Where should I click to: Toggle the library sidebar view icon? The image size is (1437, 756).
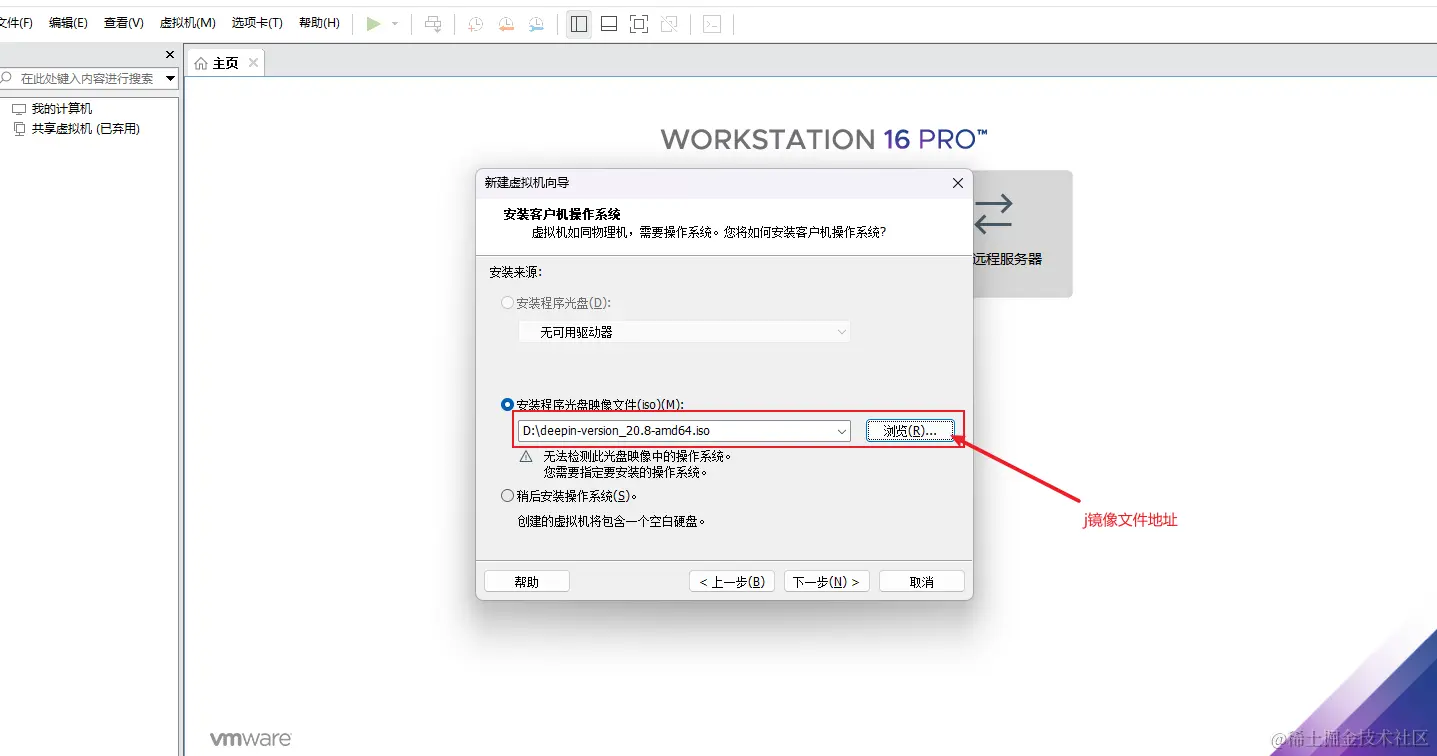click(578, 24)
